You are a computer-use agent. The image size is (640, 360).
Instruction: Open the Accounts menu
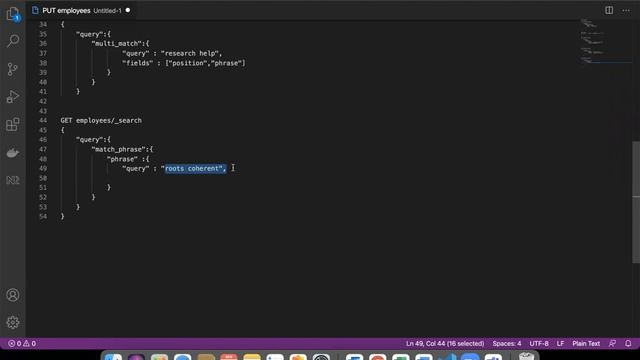click(13, 295)
